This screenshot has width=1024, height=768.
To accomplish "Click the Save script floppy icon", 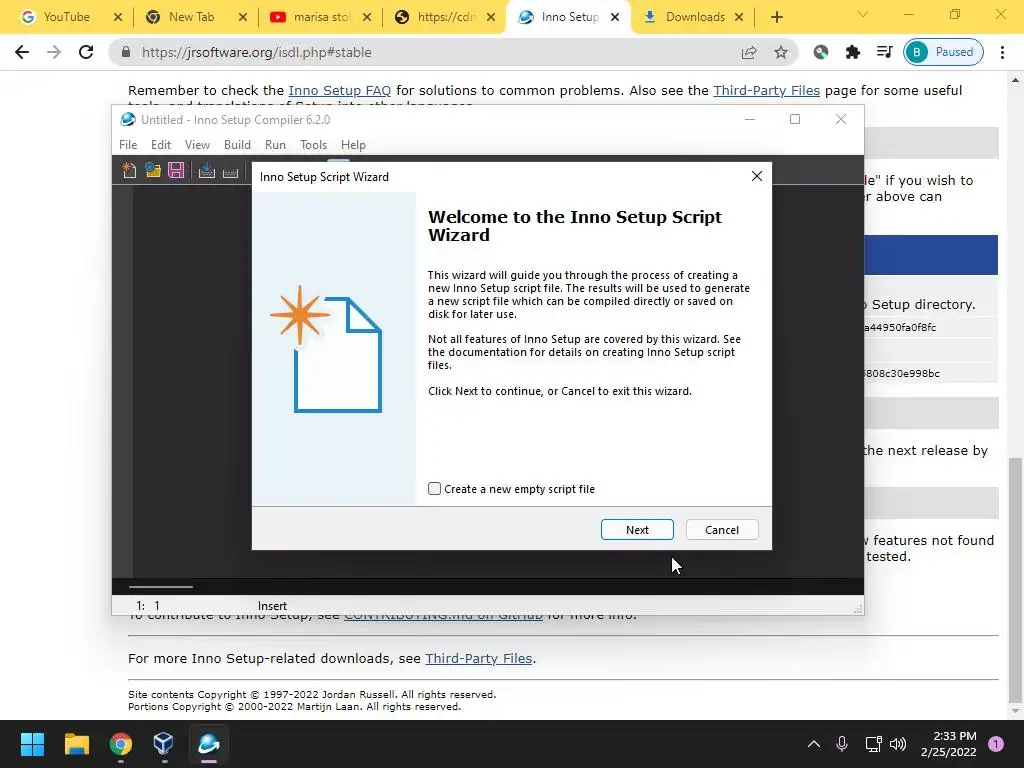I will pyautogui.click(x=176, y=170).
